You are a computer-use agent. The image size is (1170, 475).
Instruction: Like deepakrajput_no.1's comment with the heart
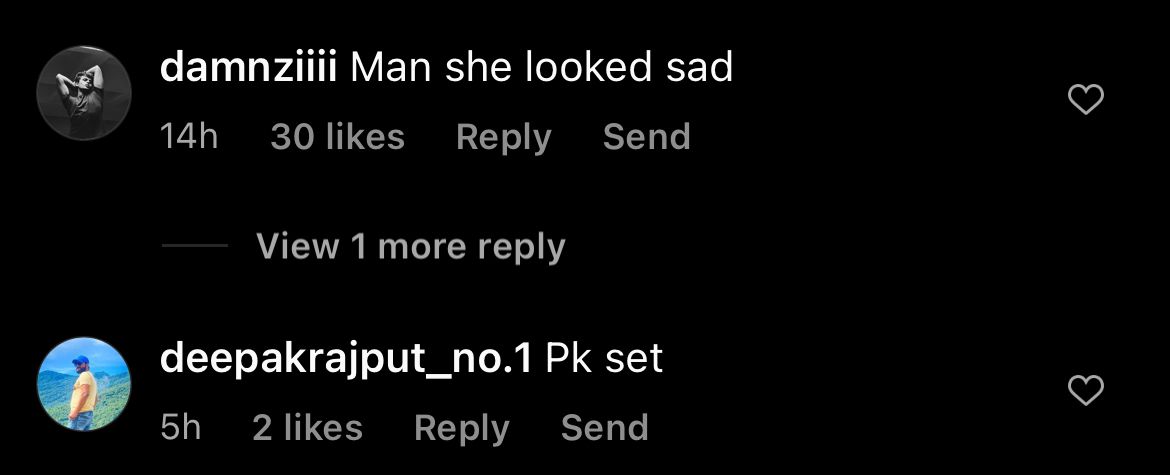[x=1086, y=390]
